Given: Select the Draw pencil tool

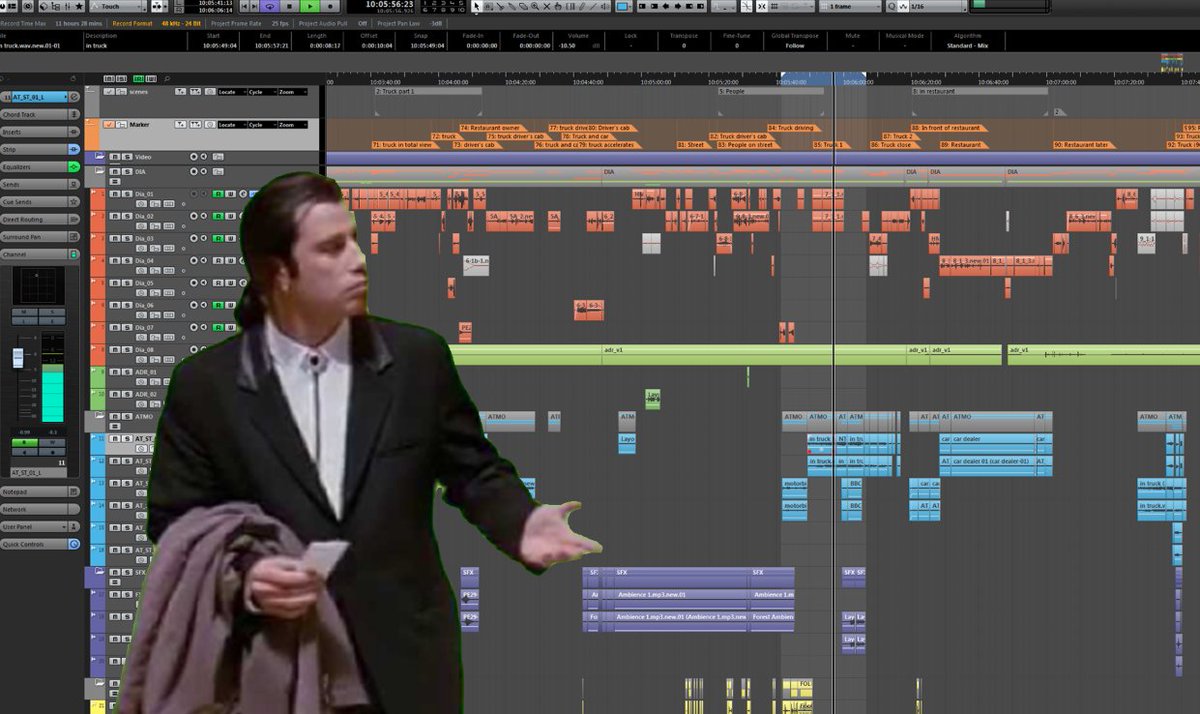Looking at the screenshot, I should click(x=581, y=6).
